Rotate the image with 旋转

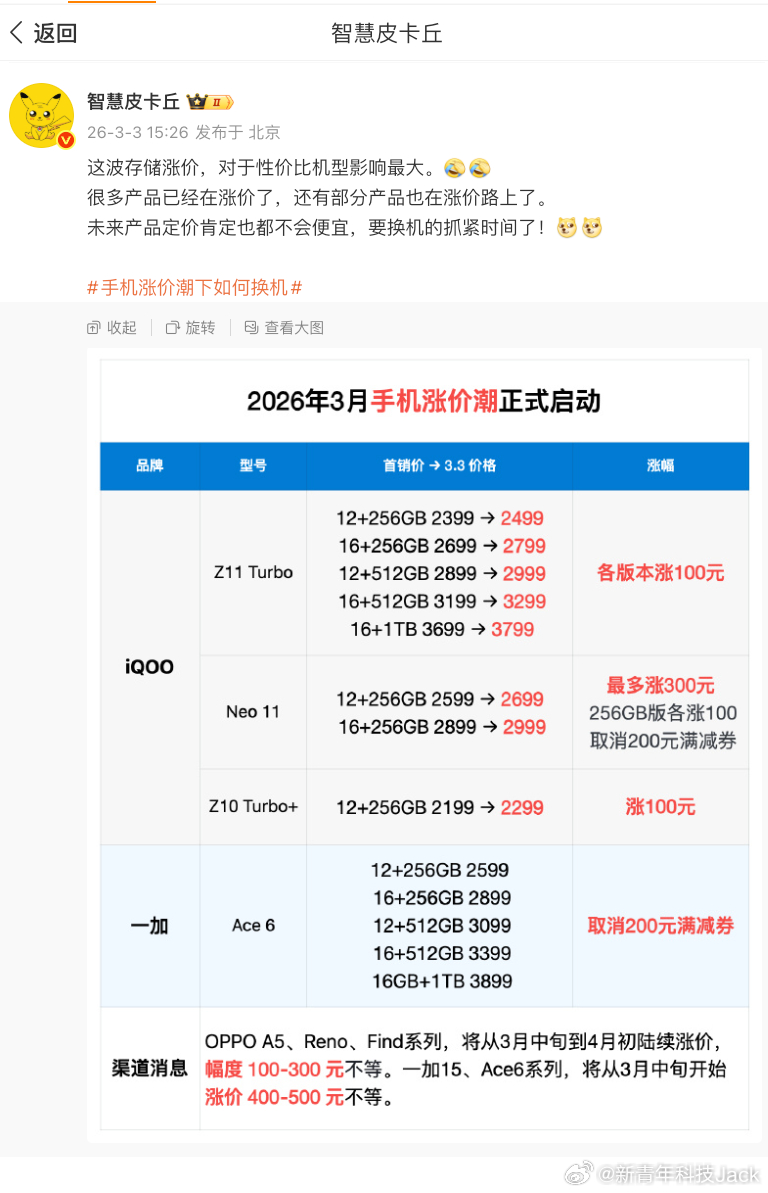(x=190, y=327)
